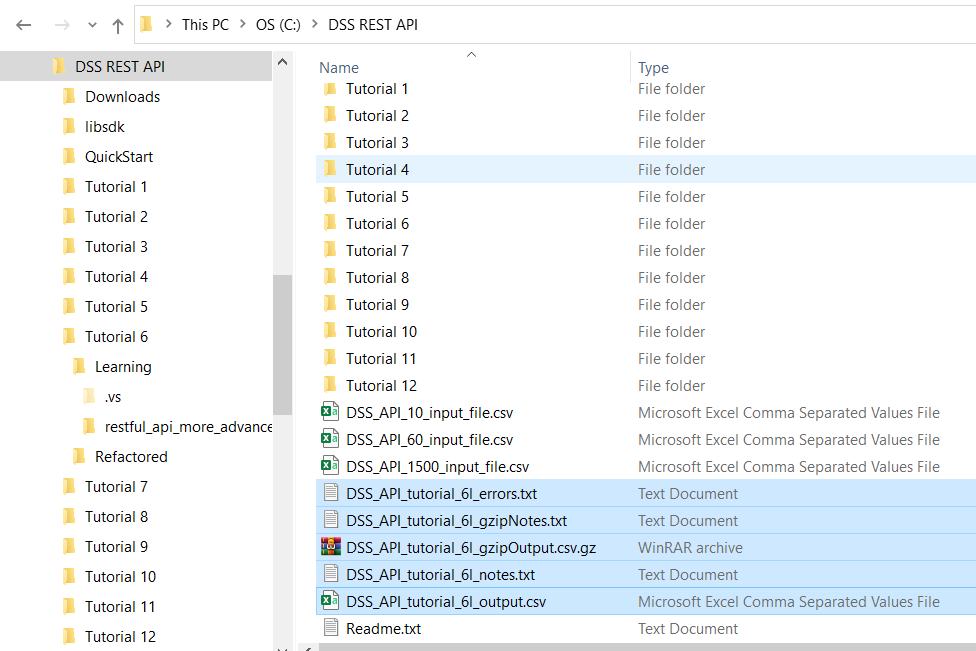The height and width of the screenshot is (651, 976).
Task: Sort by Name column header
Action: pos(339,68)
